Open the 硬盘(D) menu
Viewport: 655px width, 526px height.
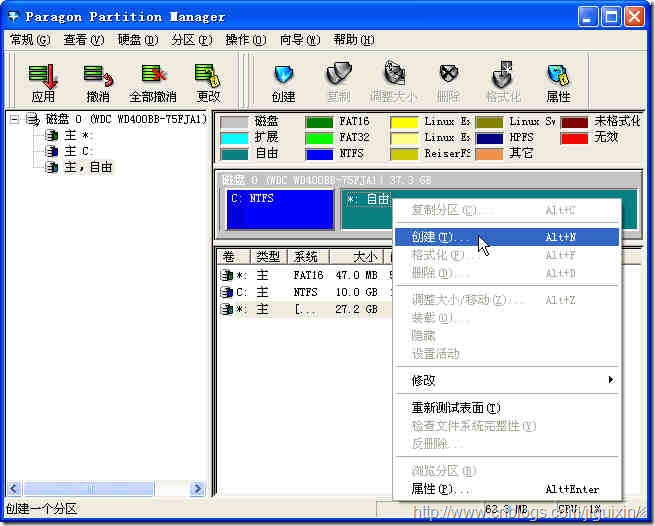(x=138, y=40)
